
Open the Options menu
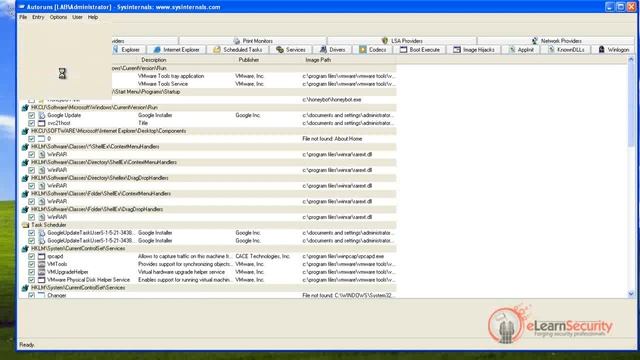coord(58,17)
